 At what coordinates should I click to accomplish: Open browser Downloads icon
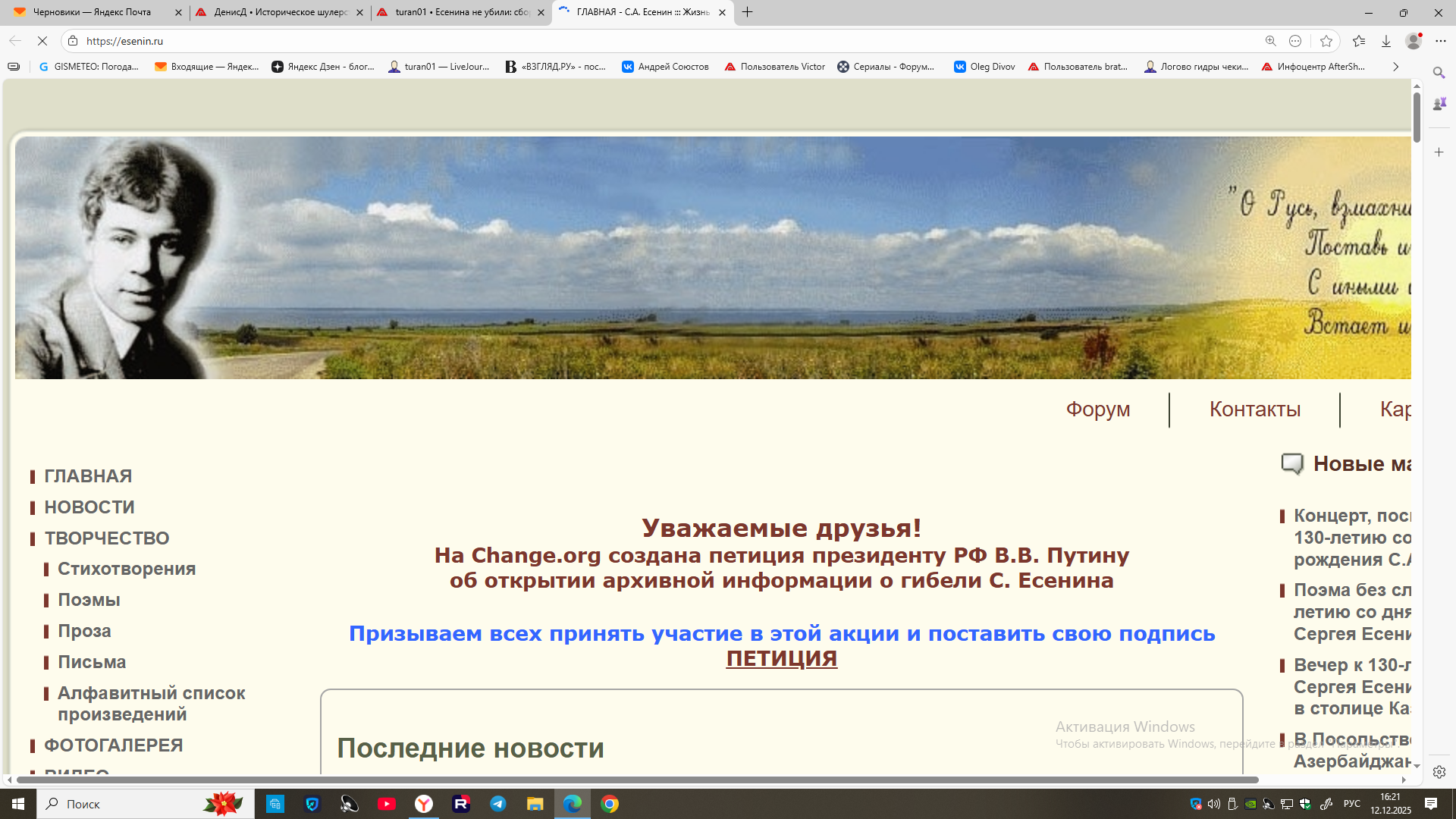[1385, 41]
